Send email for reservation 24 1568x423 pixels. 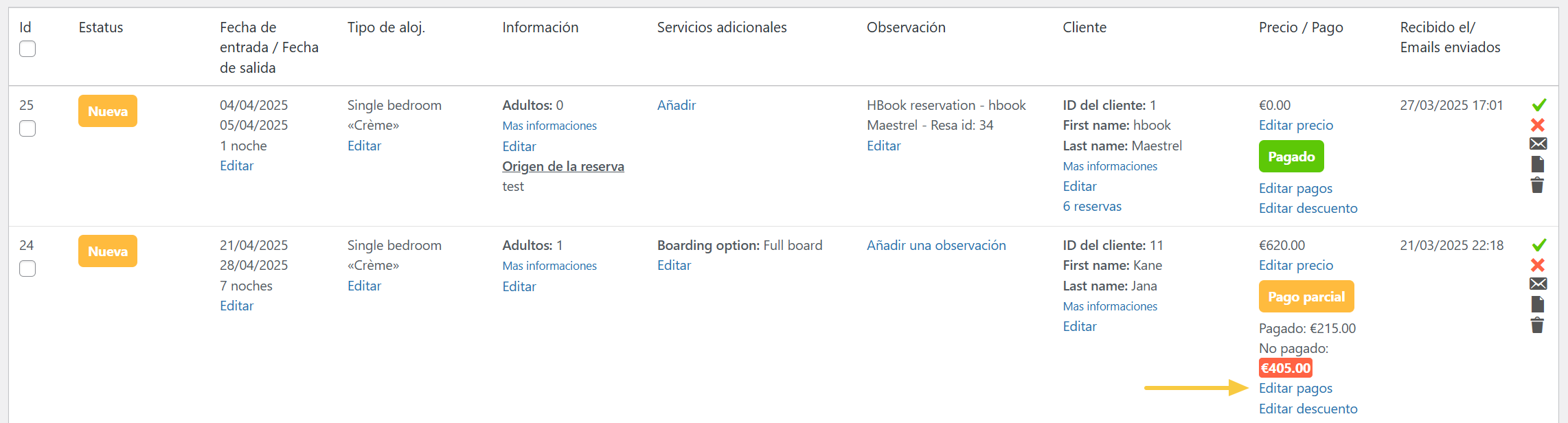[1538, 284]
